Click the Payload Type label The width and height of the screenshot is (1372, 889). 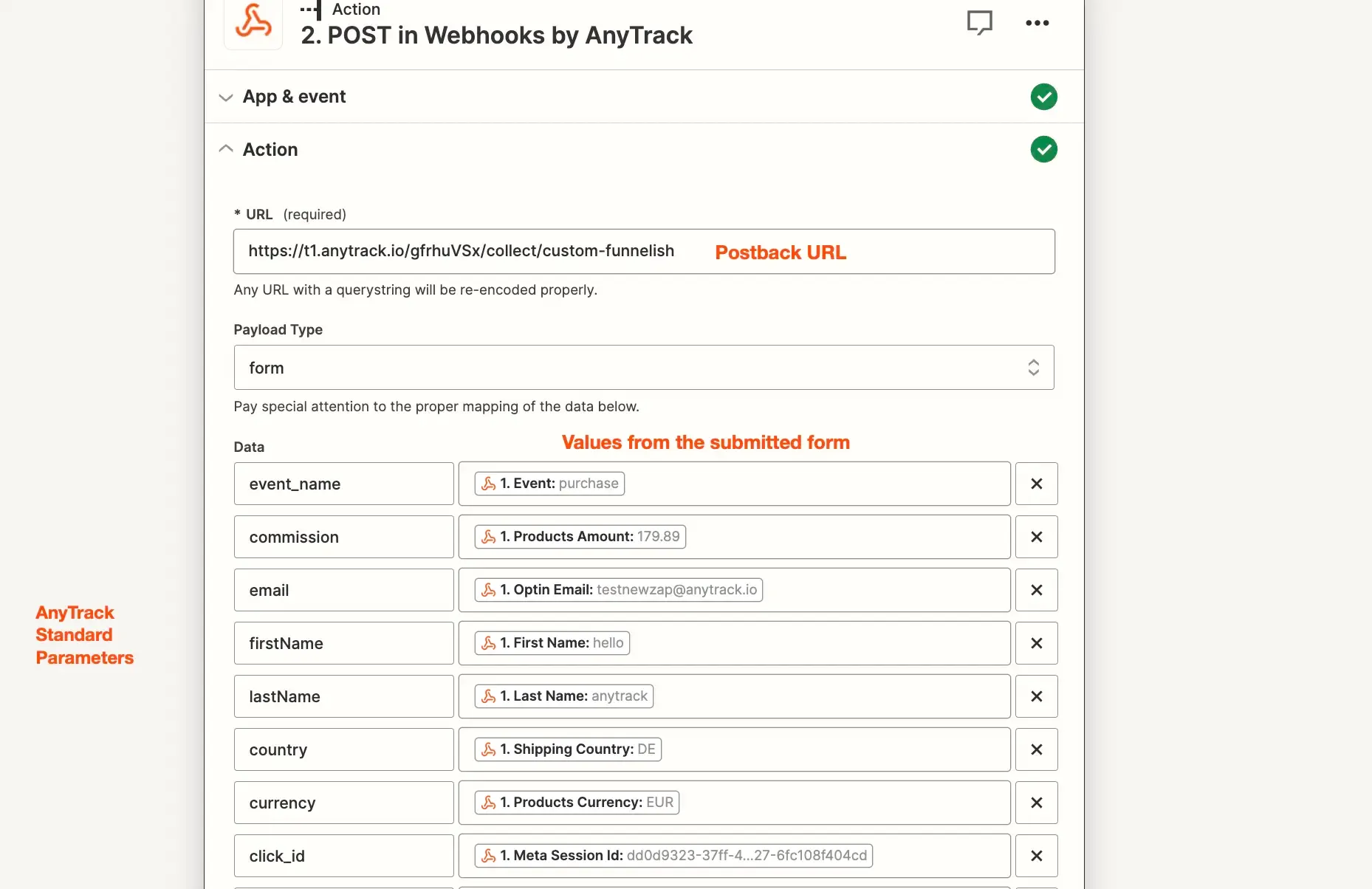[278, 329]
